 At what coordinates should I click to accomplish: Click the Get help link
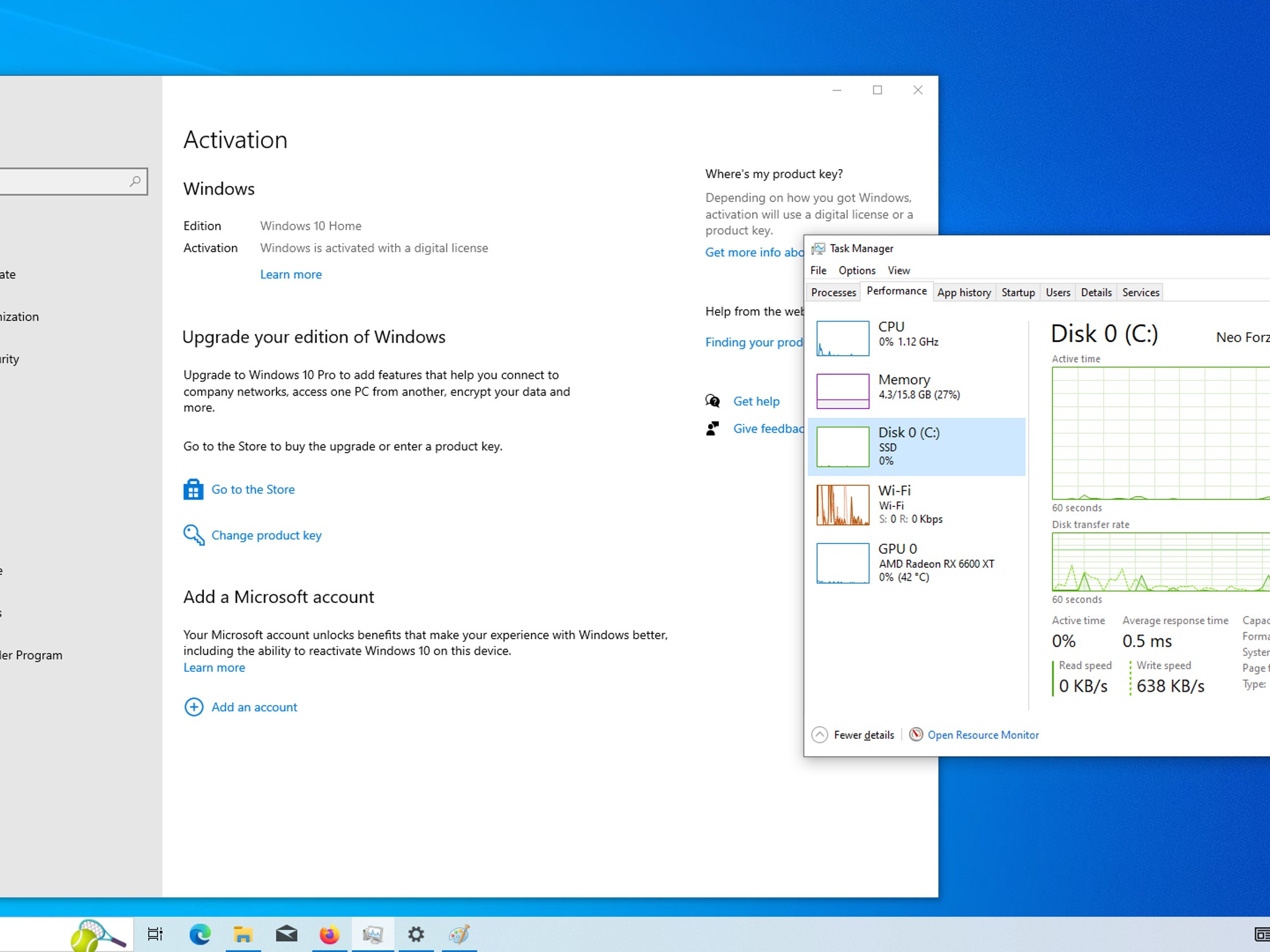pos(757,401)
